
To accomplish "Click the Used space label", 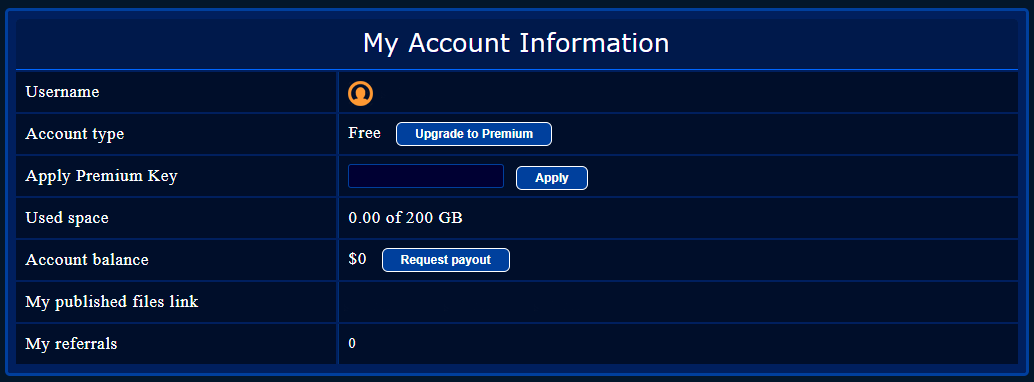I will [x=67, y=218].
